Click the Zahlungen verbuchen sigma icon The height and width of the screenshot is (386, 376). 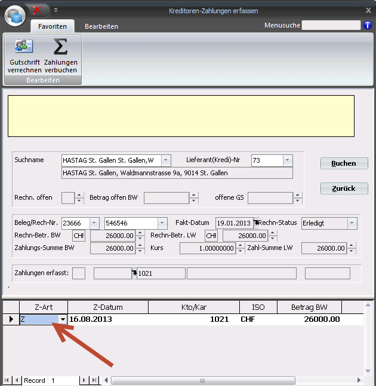pyautogui.click(x=60, y=46)
